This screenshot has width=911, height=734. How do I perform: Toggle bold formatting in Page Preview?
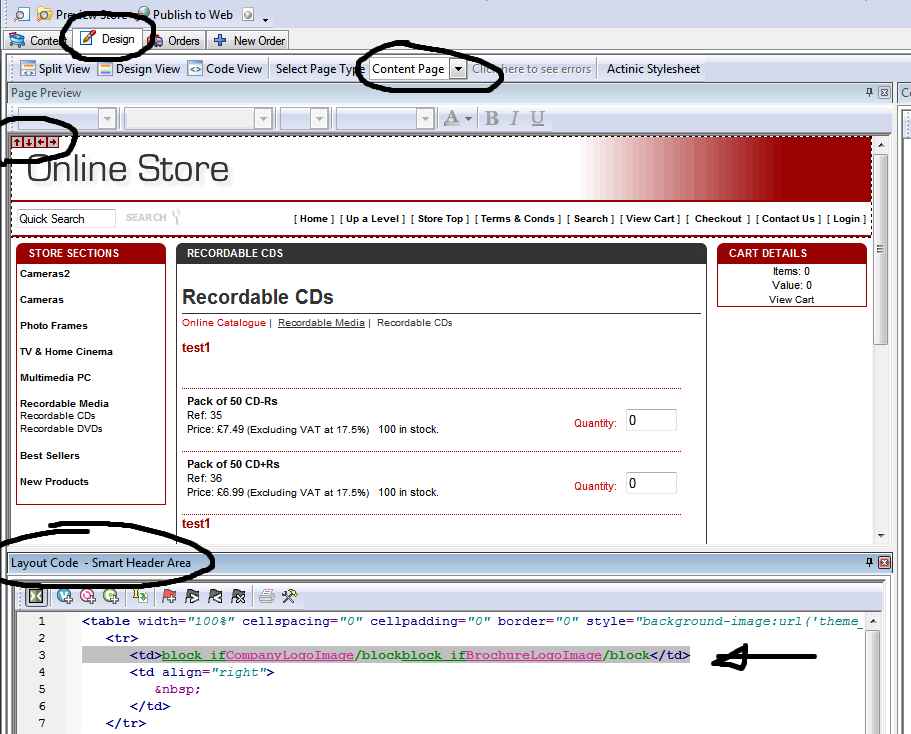coord(492,119)
